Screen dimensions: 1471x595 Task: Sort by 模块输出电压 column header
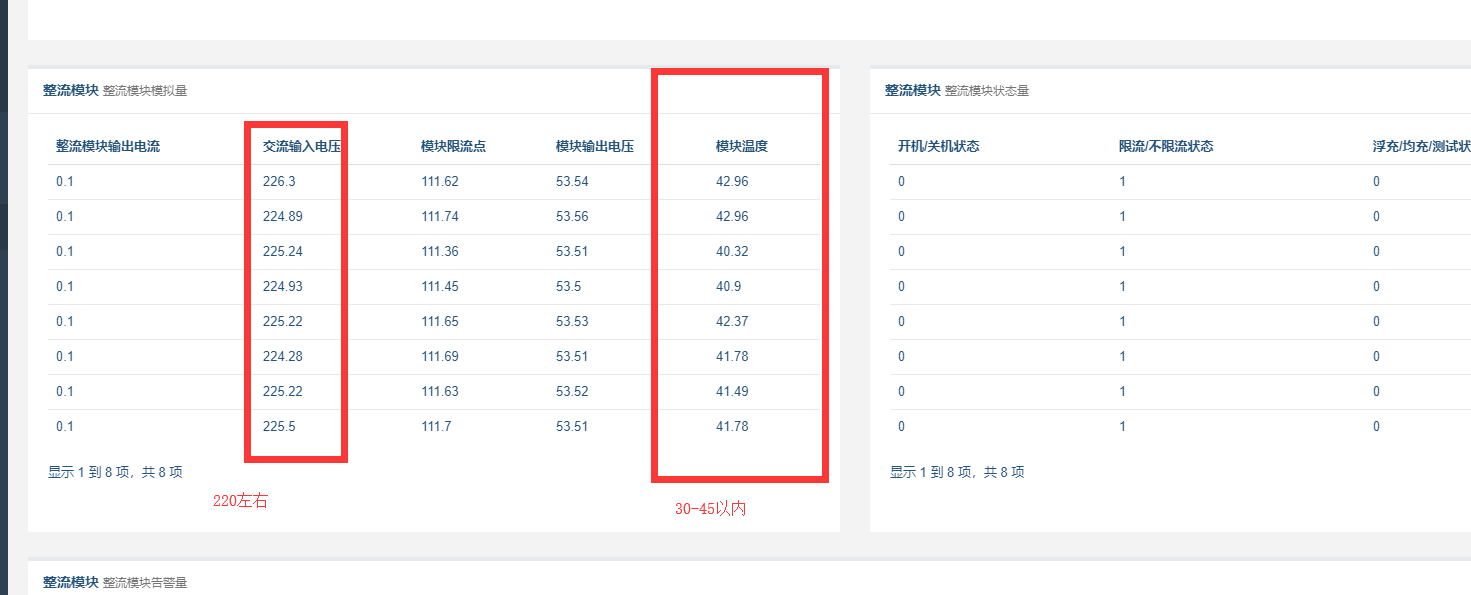coord(595,146)
